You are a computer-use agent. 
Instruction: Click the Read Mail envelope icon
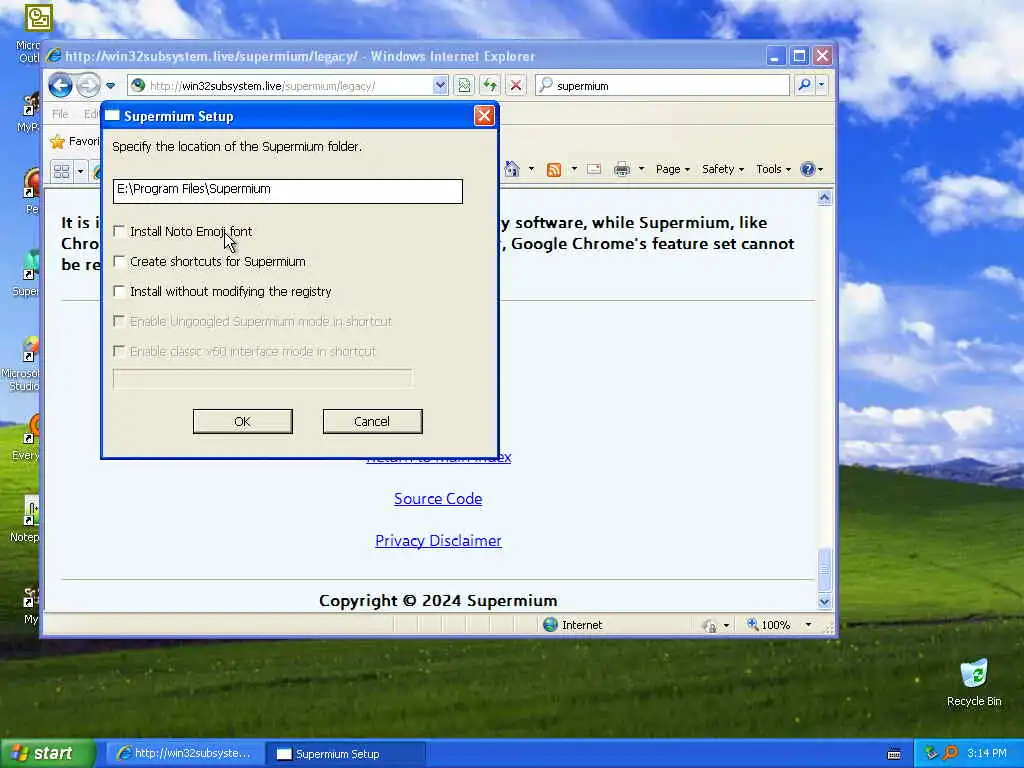594,169
